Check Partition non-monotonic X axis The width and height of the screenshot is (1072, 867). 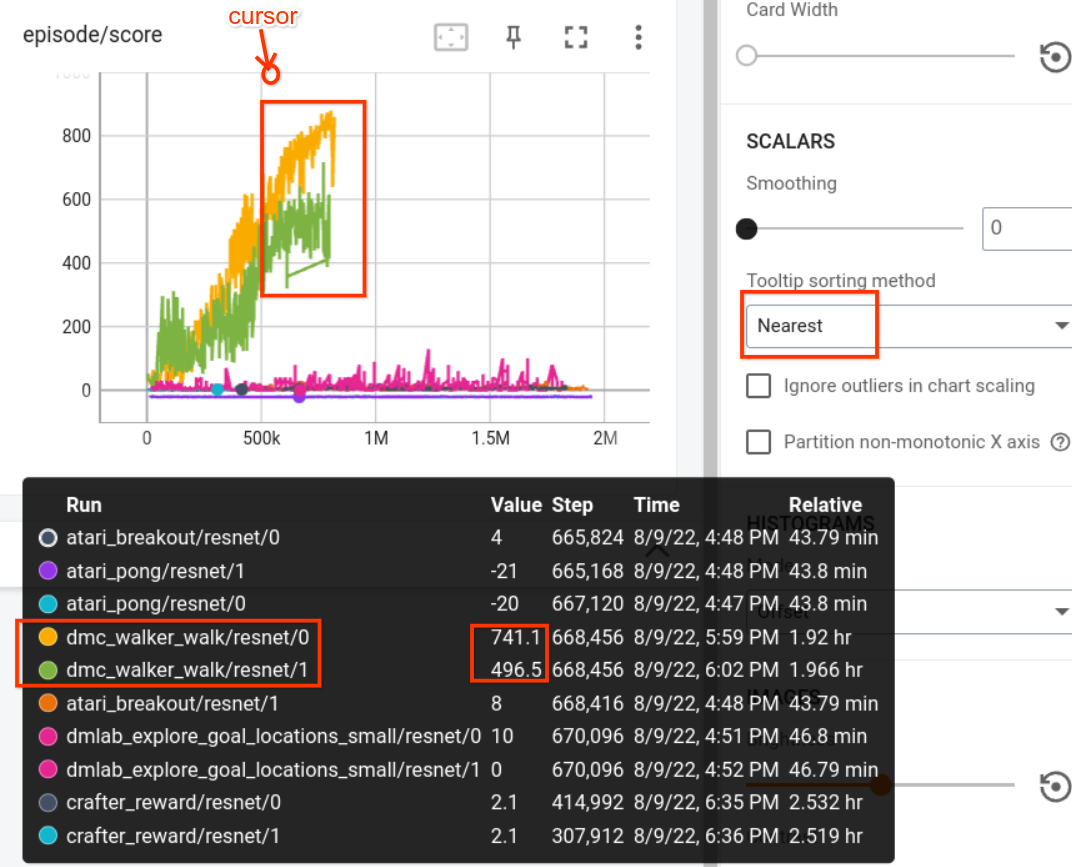[758, 442]
